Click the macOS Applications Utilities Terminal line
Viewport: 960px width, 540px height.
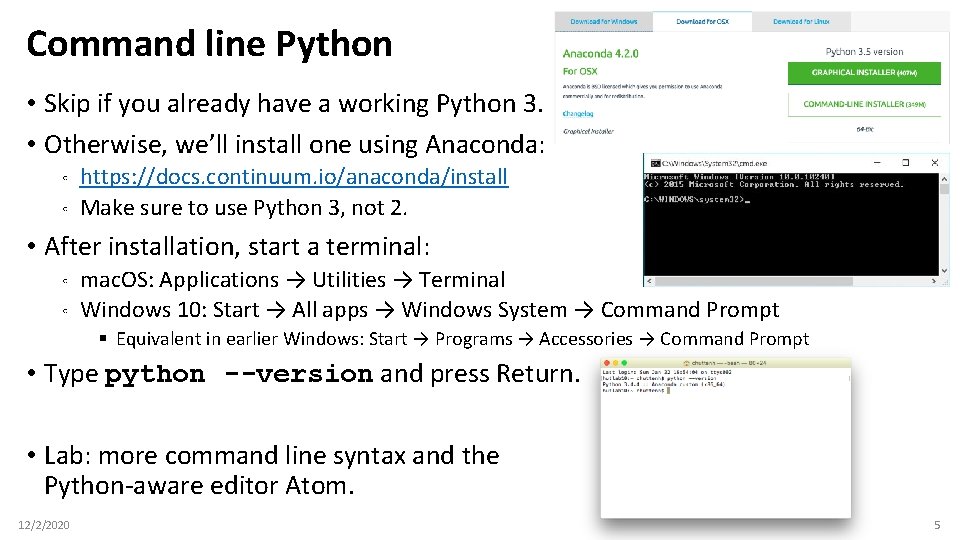(x=293, y=280)
